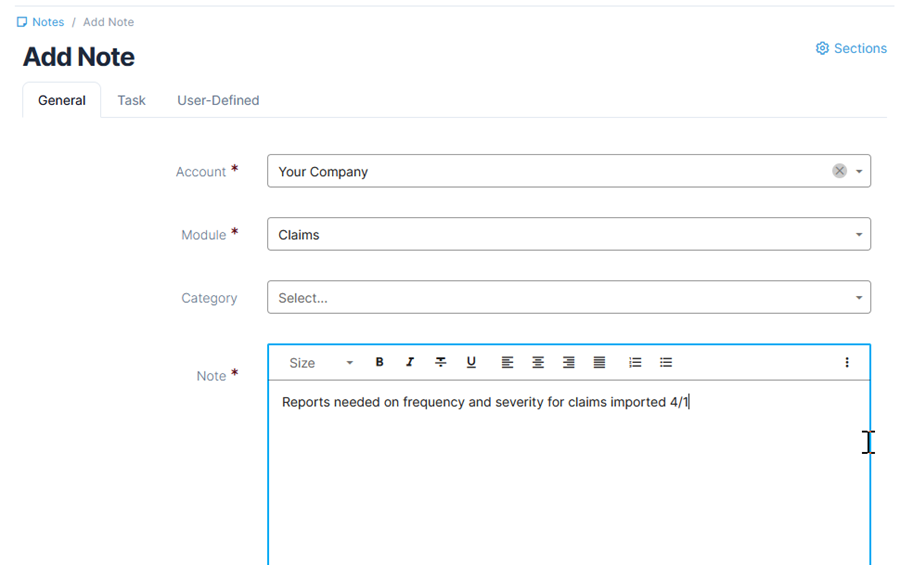The image size is (900, 565).
Task: Switch to the Task tab
Action: tap(131, 100)
